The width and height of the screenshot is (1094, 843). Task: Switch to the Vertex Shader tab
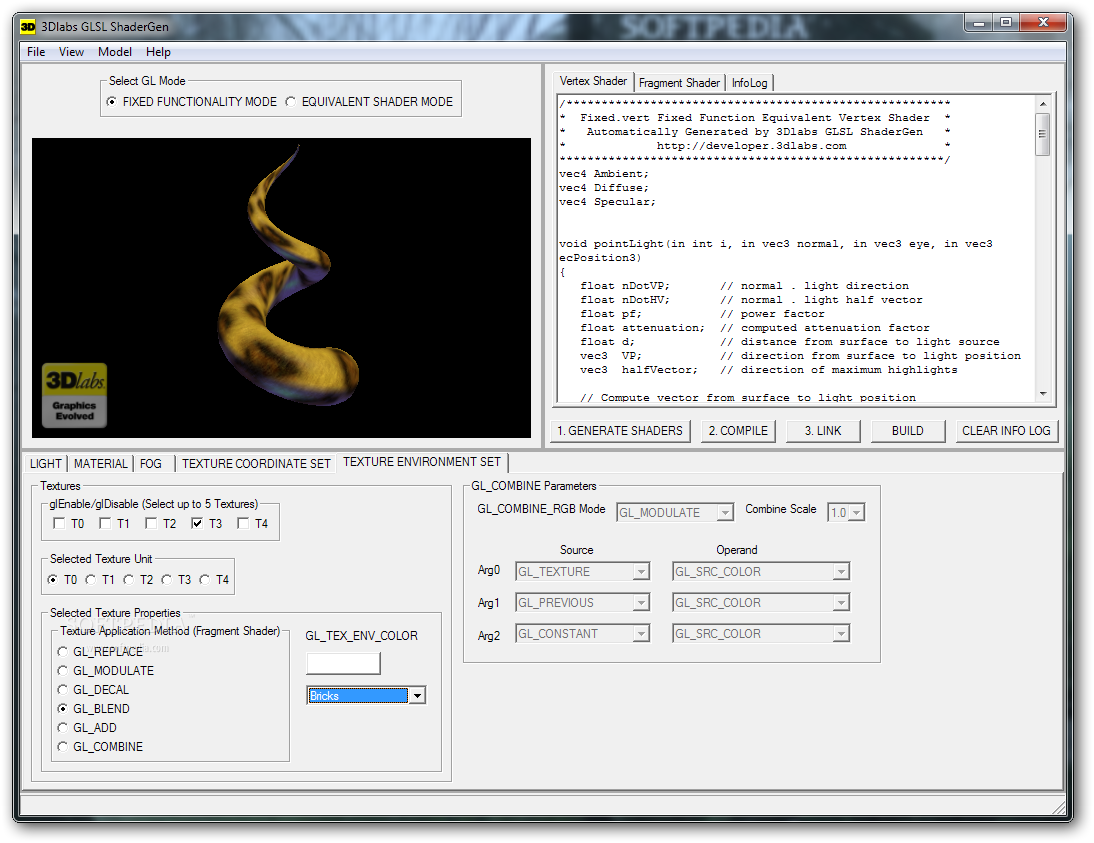point(593,81)
